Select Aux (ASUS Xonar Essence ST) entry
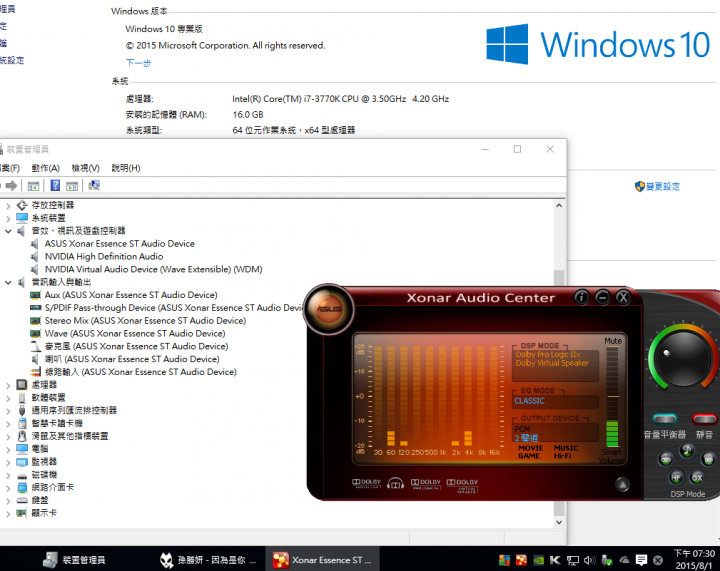The height and width of the screenshot is (571, 720). point(131,295)
